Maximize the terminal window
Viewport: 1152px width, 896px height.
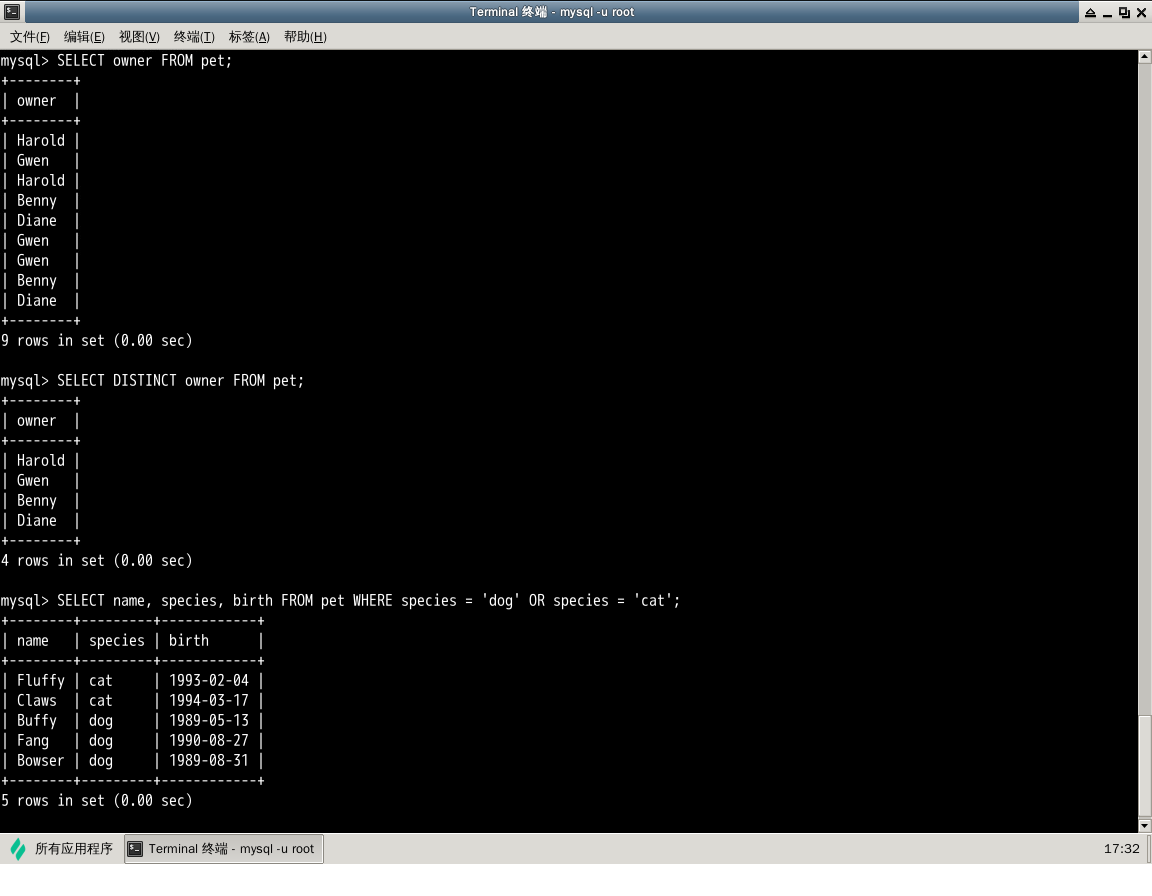1124,12
